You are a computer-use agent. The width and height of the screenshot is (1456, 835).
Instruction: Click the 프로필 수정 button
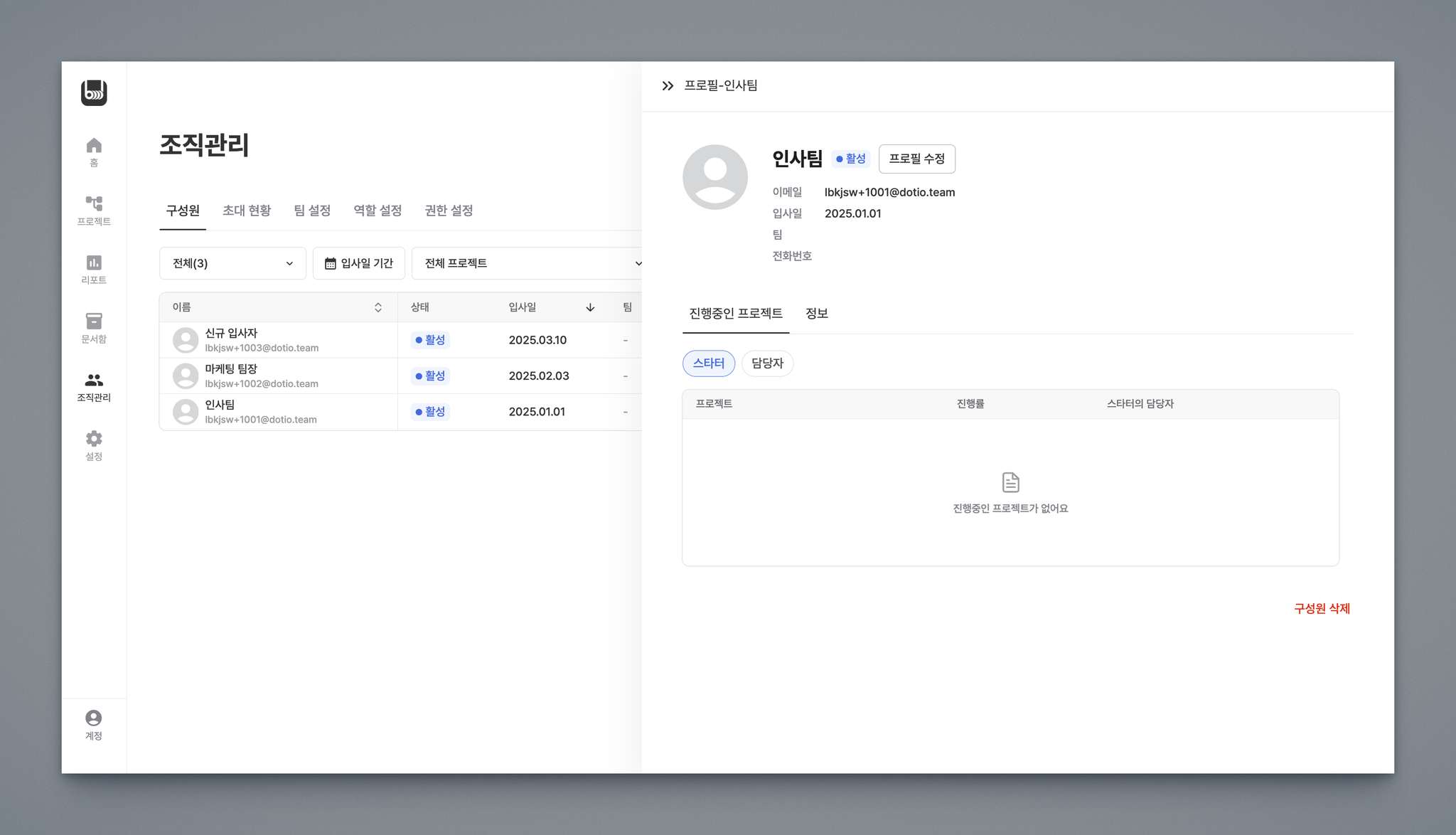[916, 159]
